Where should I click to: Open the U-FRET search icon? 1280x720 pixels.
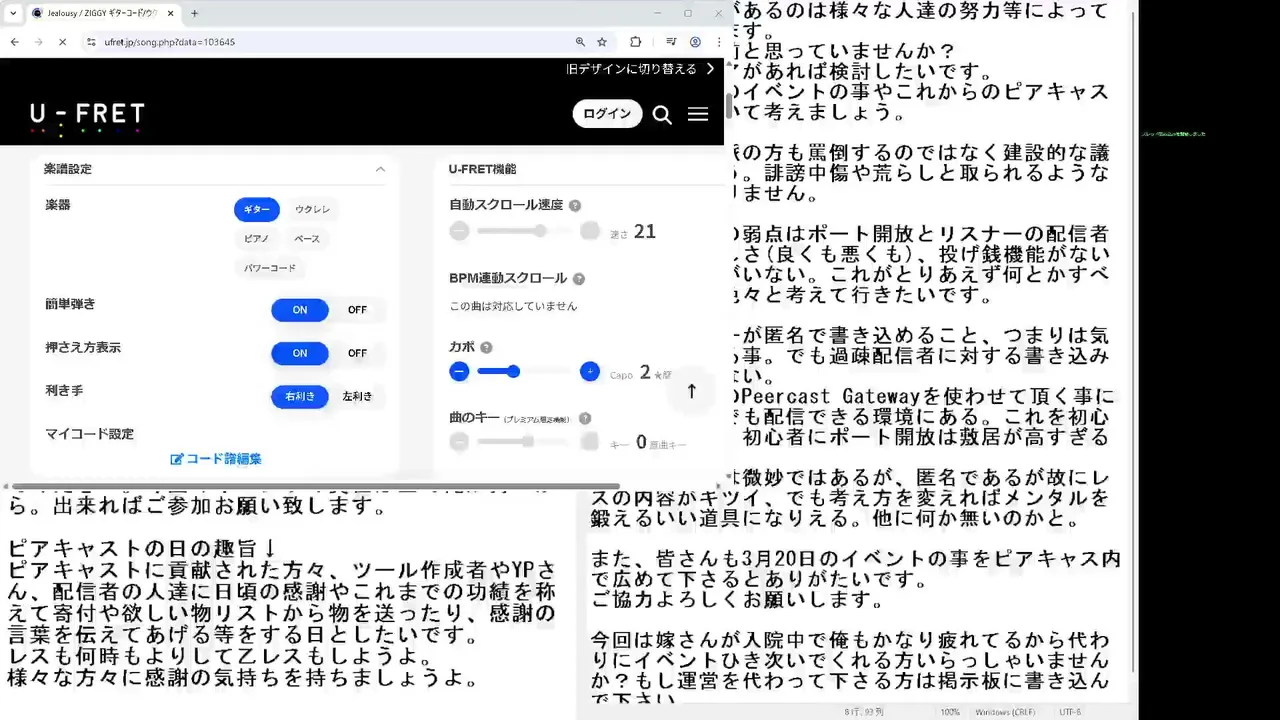(x=662, y=114)
